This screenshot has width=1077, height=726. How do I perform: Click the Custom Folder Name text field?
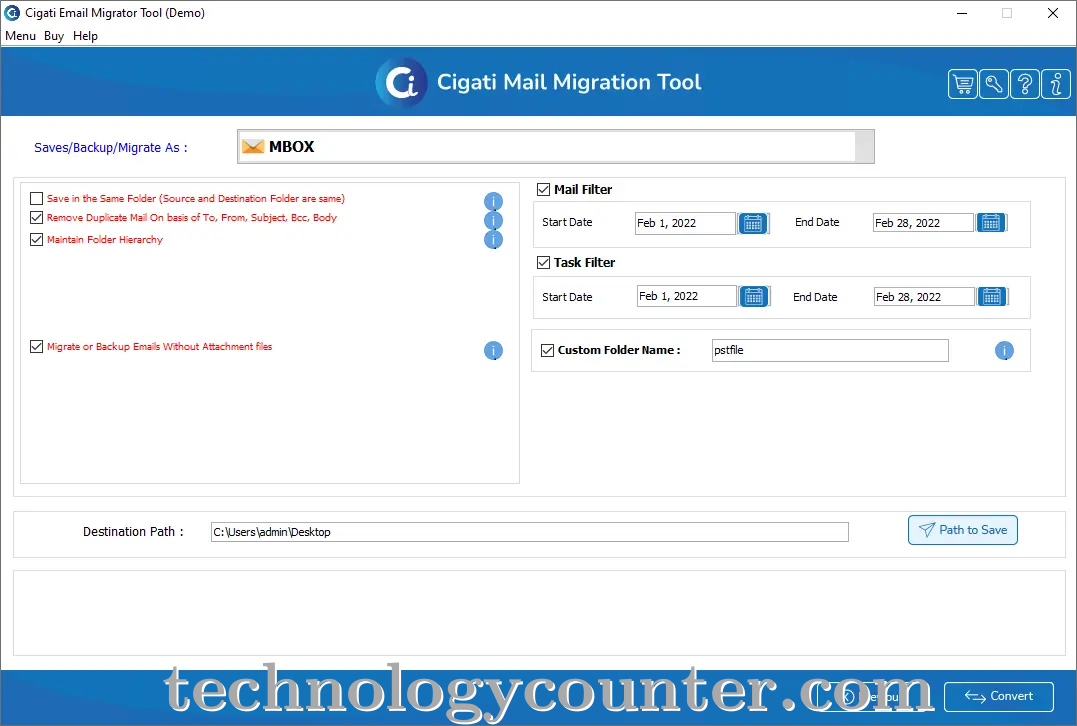pyautogui.click(x=830, y=350)
